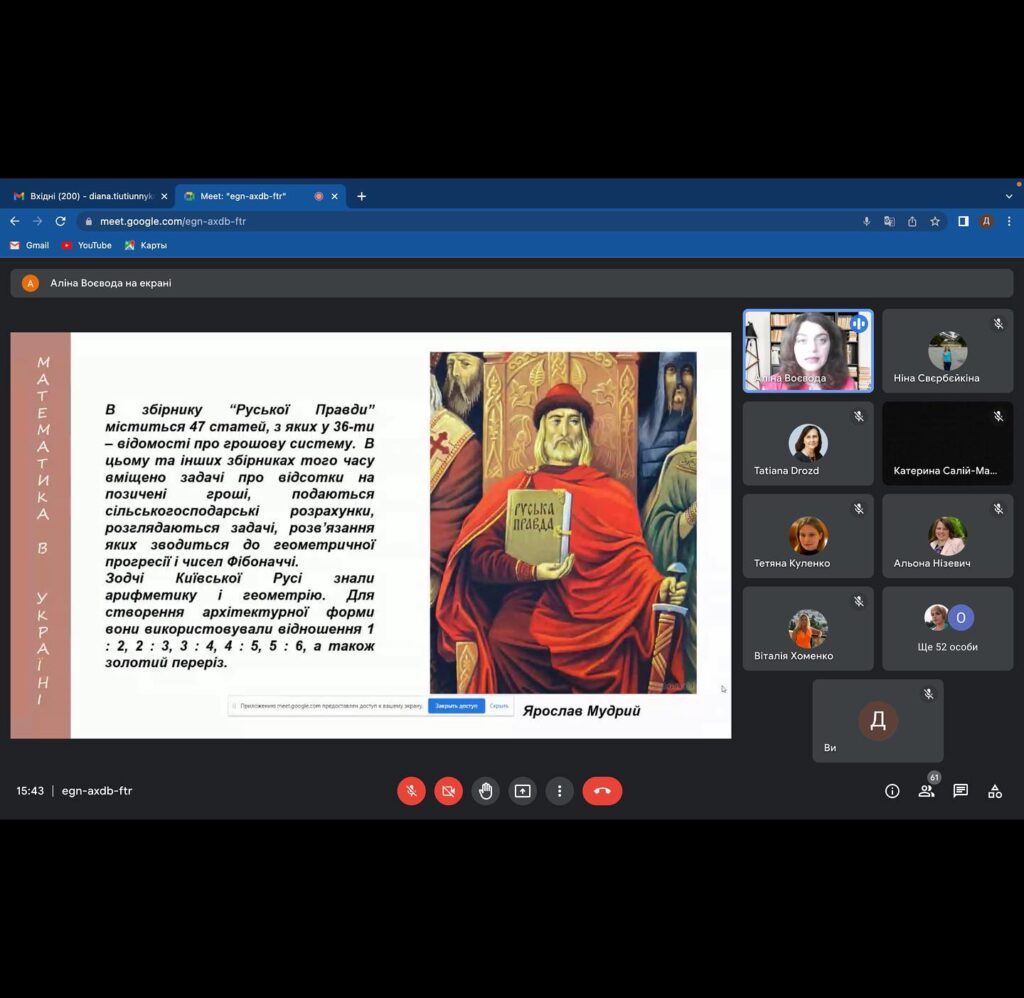This screenshot has width=1024, height=998.
Task: Open the Gmail bookmark
Action: [x=29, y=245]
